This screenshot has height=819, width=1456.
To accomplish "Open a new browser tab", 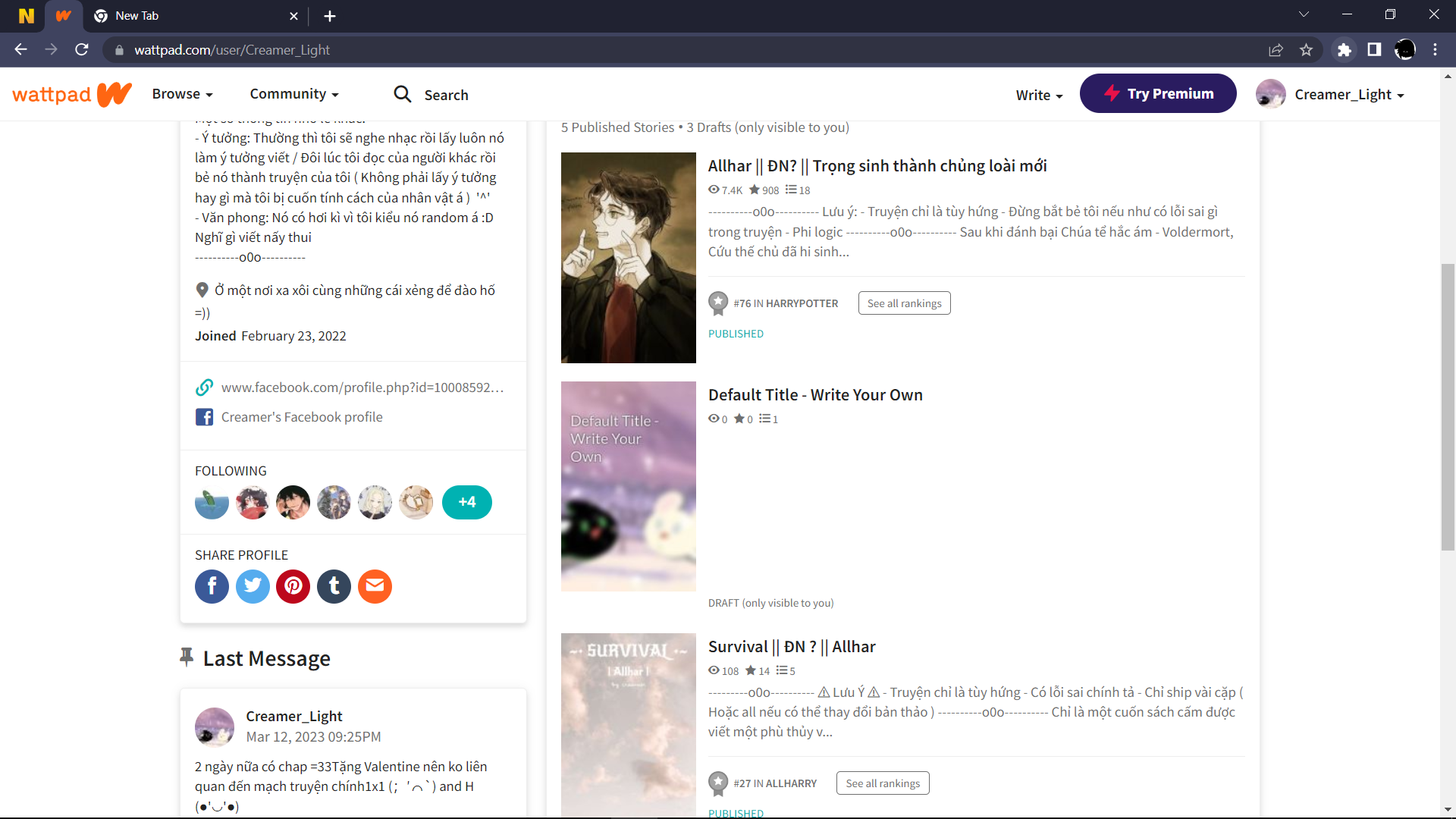I will [x=330, y=16].
